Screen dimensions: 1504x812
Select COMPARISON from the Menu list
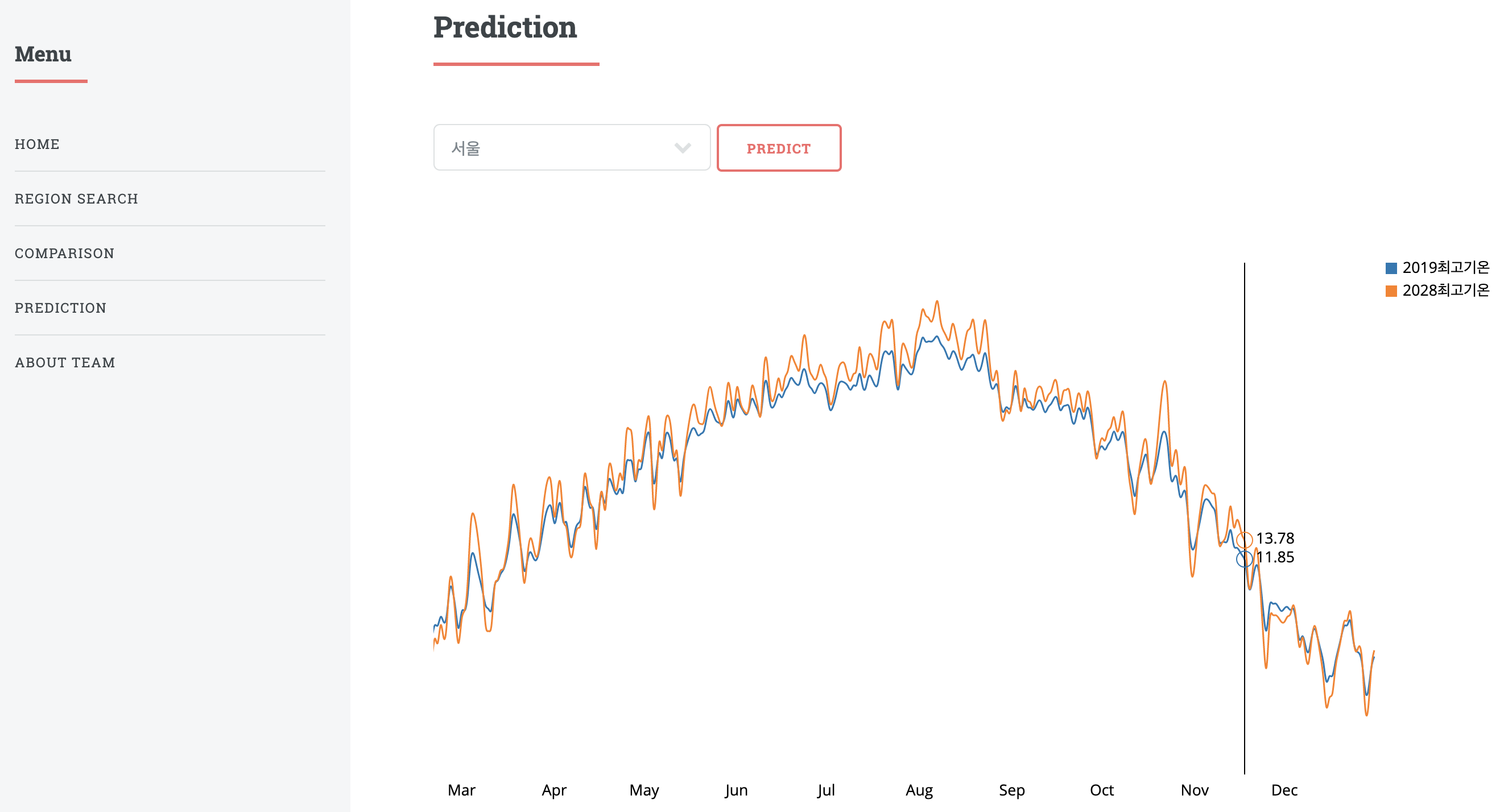coord(64,254)
